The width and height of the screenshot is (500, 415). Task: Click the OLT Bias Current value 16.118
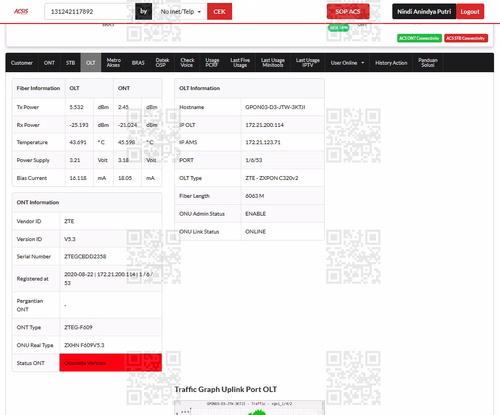click(78, 178)
